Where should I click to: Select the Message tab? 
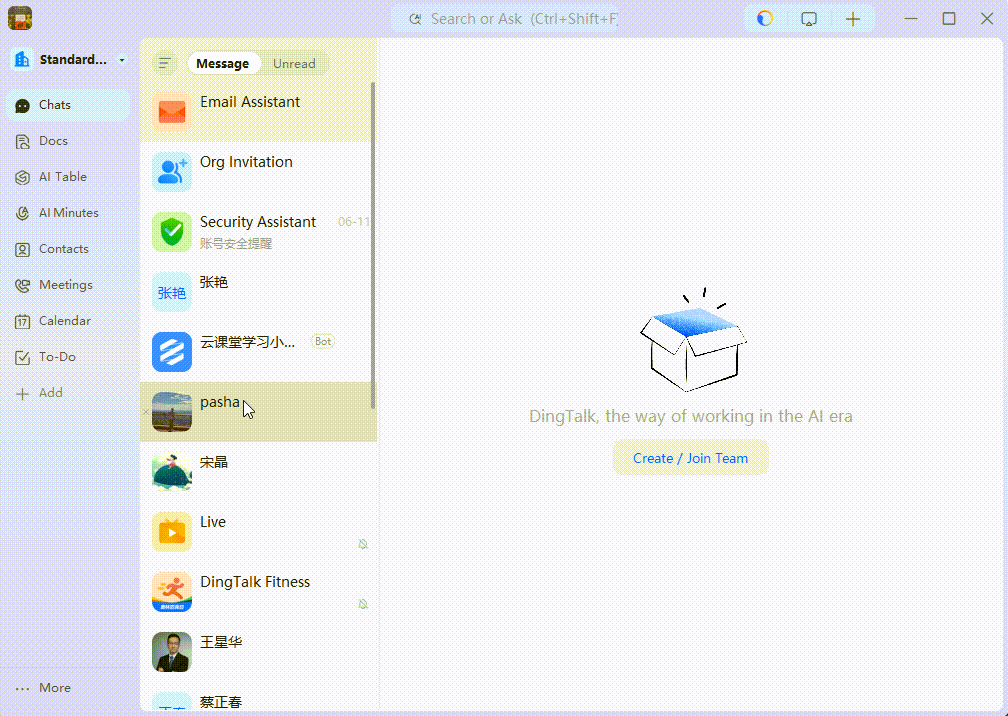222,64
